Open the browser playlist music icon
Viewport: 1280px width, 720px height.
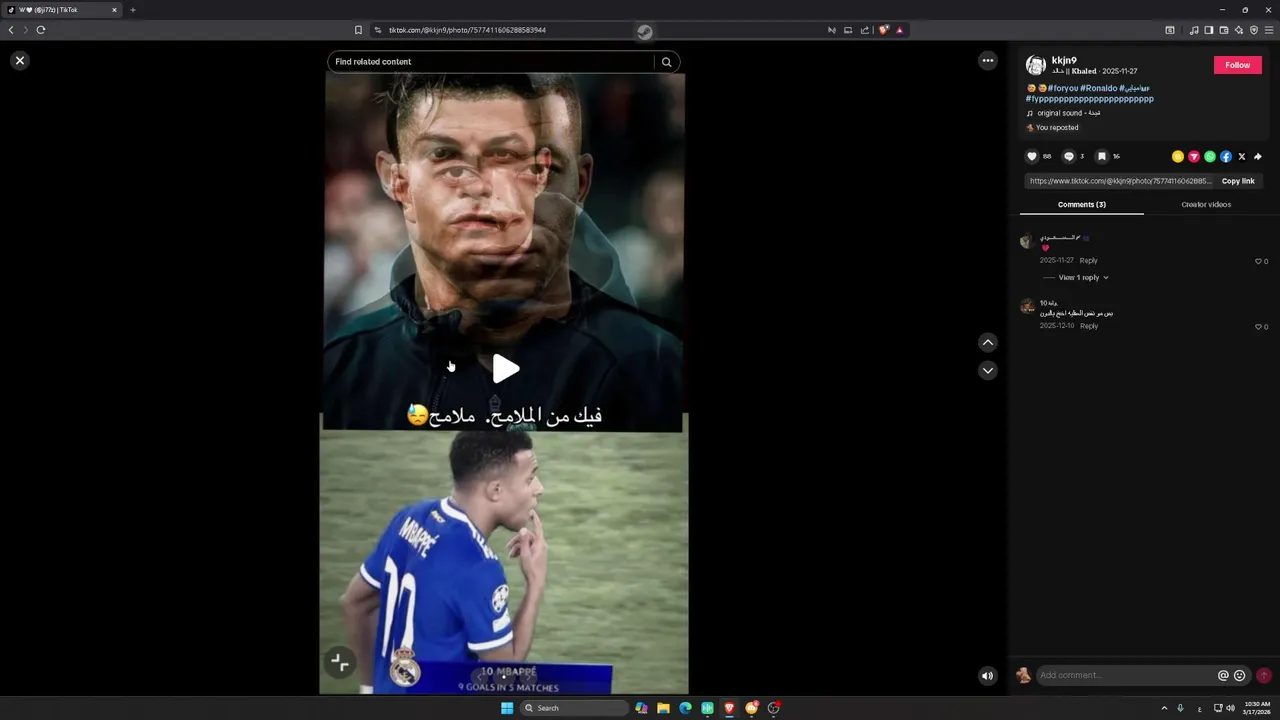coord(1193,30)
